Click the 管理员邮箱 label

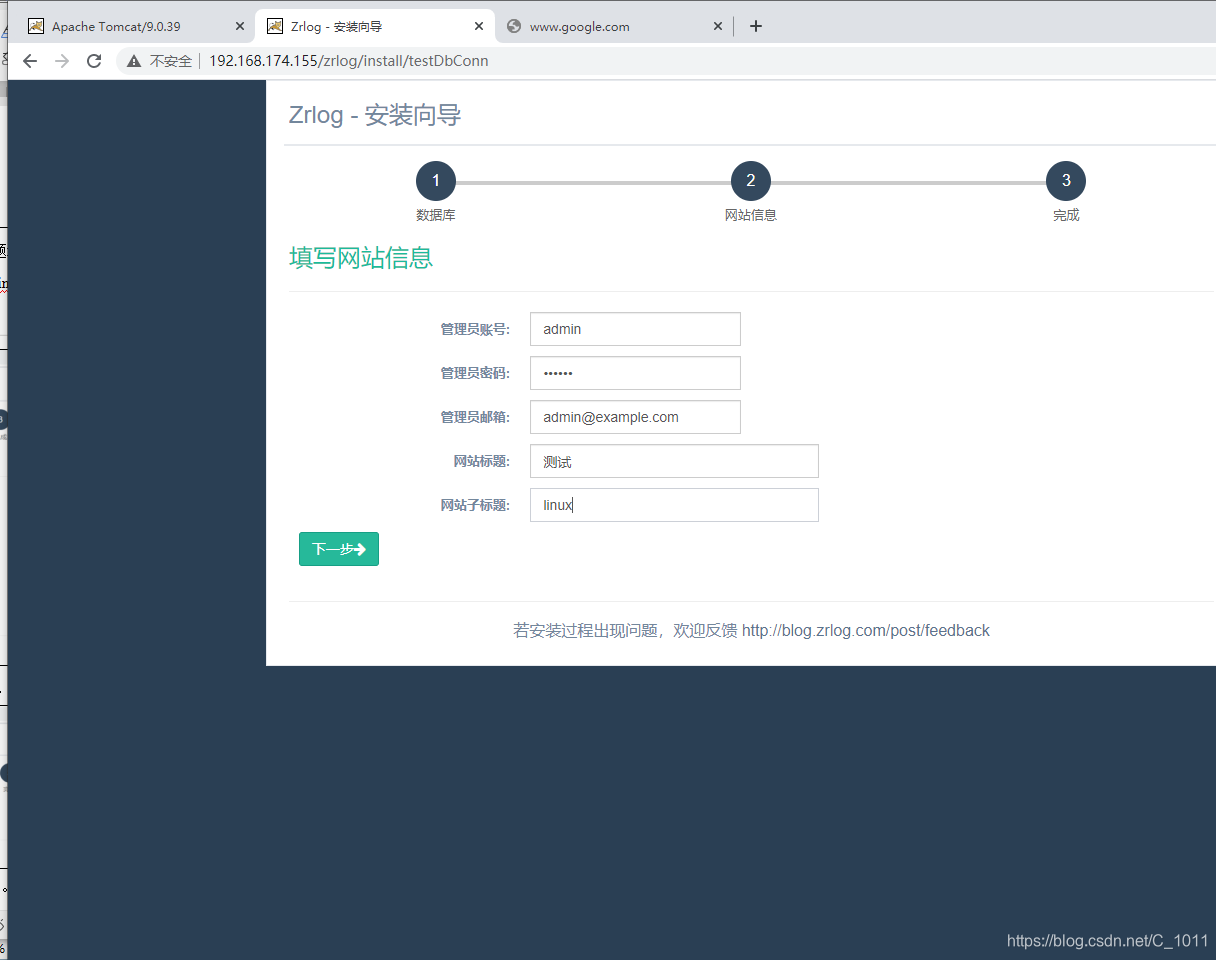pyautogui.click(x=475, y=417)
